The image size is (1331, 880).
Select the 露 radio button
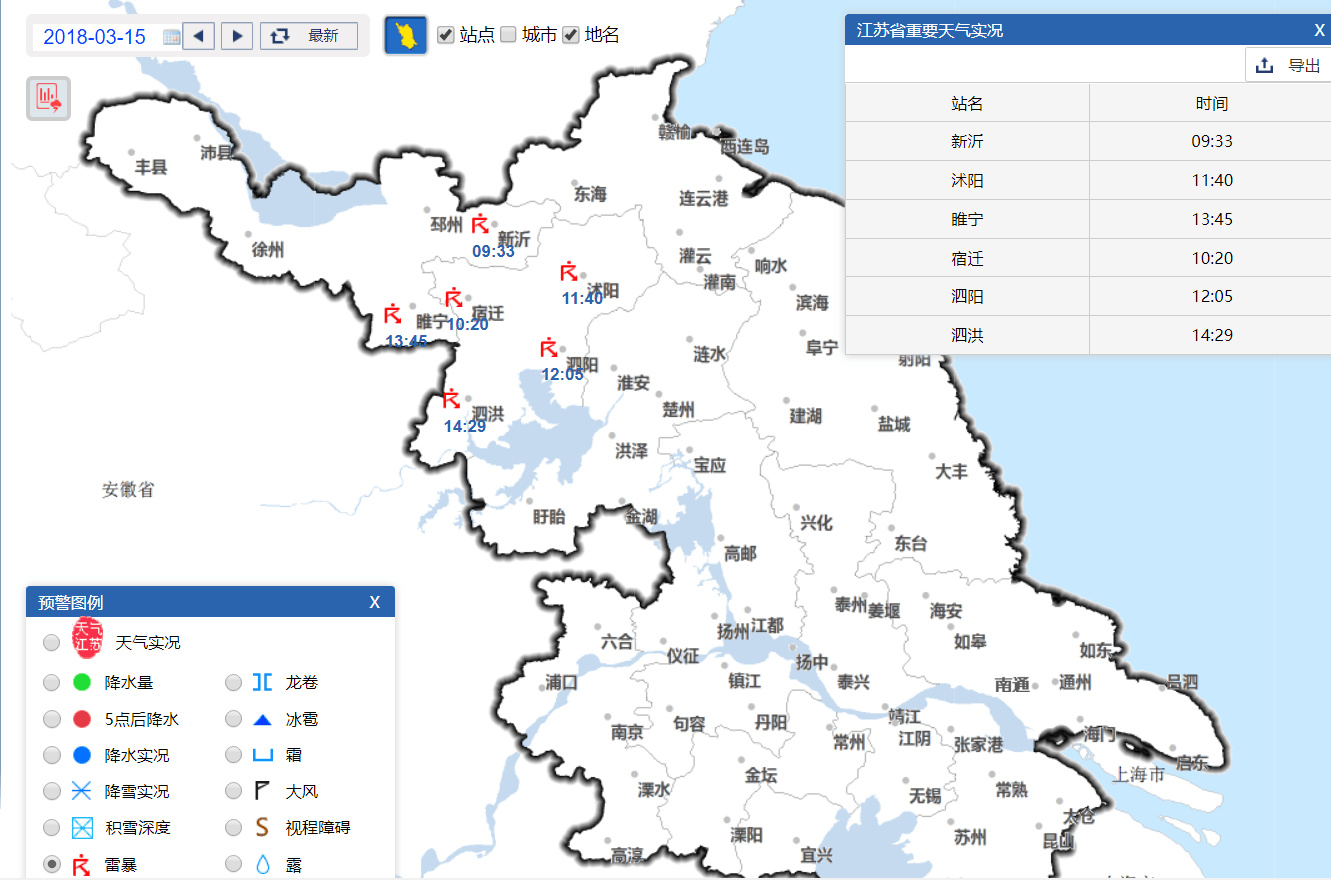click(x=233, y=864)
